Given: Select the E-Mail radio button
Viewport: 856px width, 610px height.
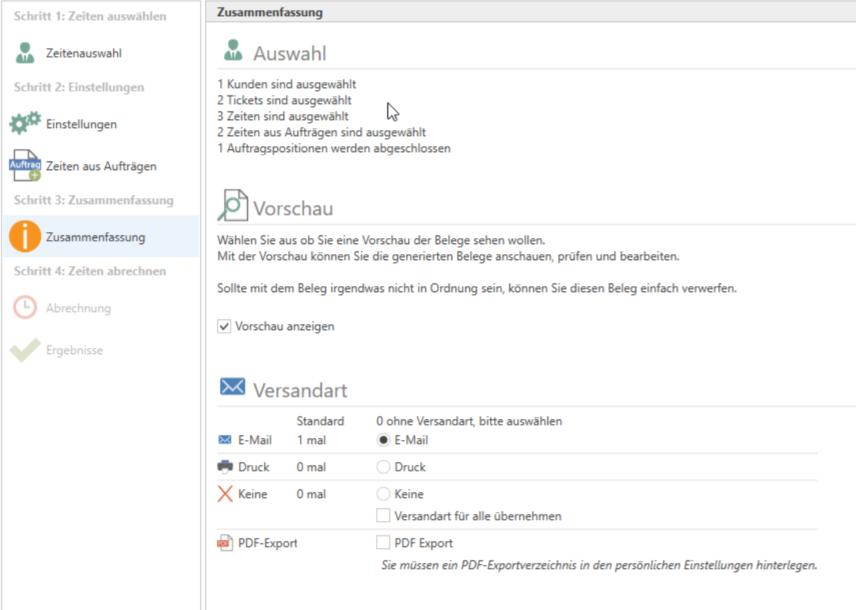Looking at the screenshot, I should tap(382, 440).
